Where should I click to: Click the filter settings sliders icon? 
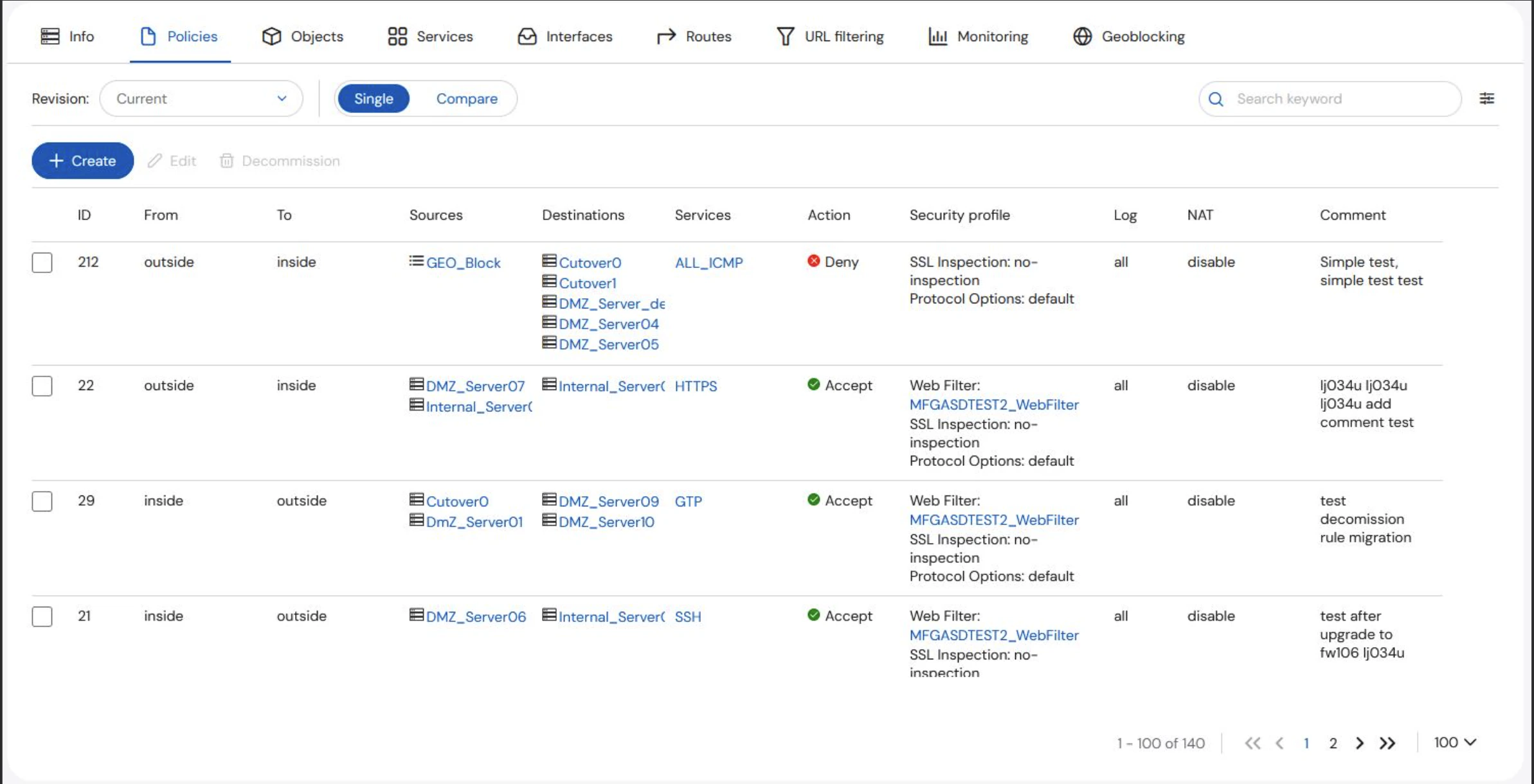click(x=1486, y=98)
